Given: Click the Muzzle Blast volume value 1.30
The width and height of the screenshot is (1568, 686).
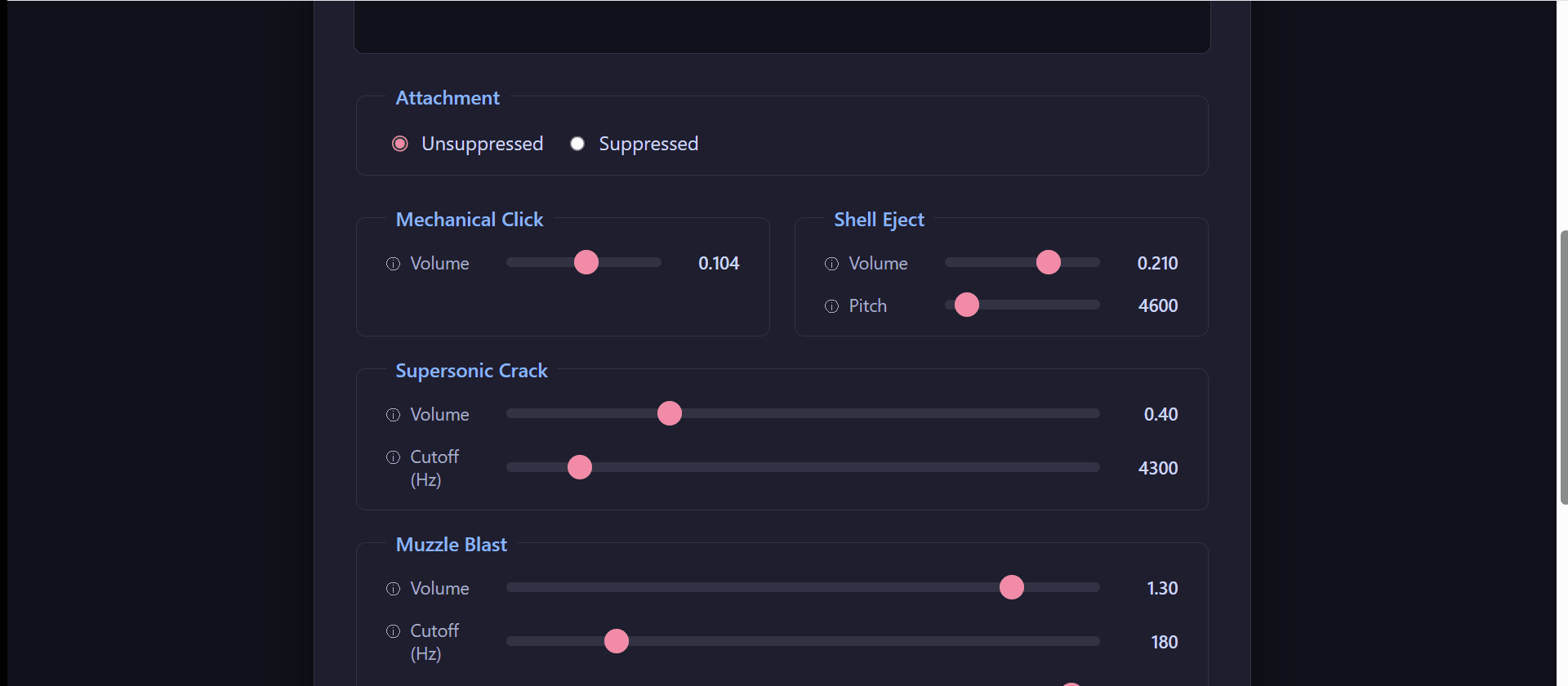Looking at the screenshot, I should [x=1162, y=588].
